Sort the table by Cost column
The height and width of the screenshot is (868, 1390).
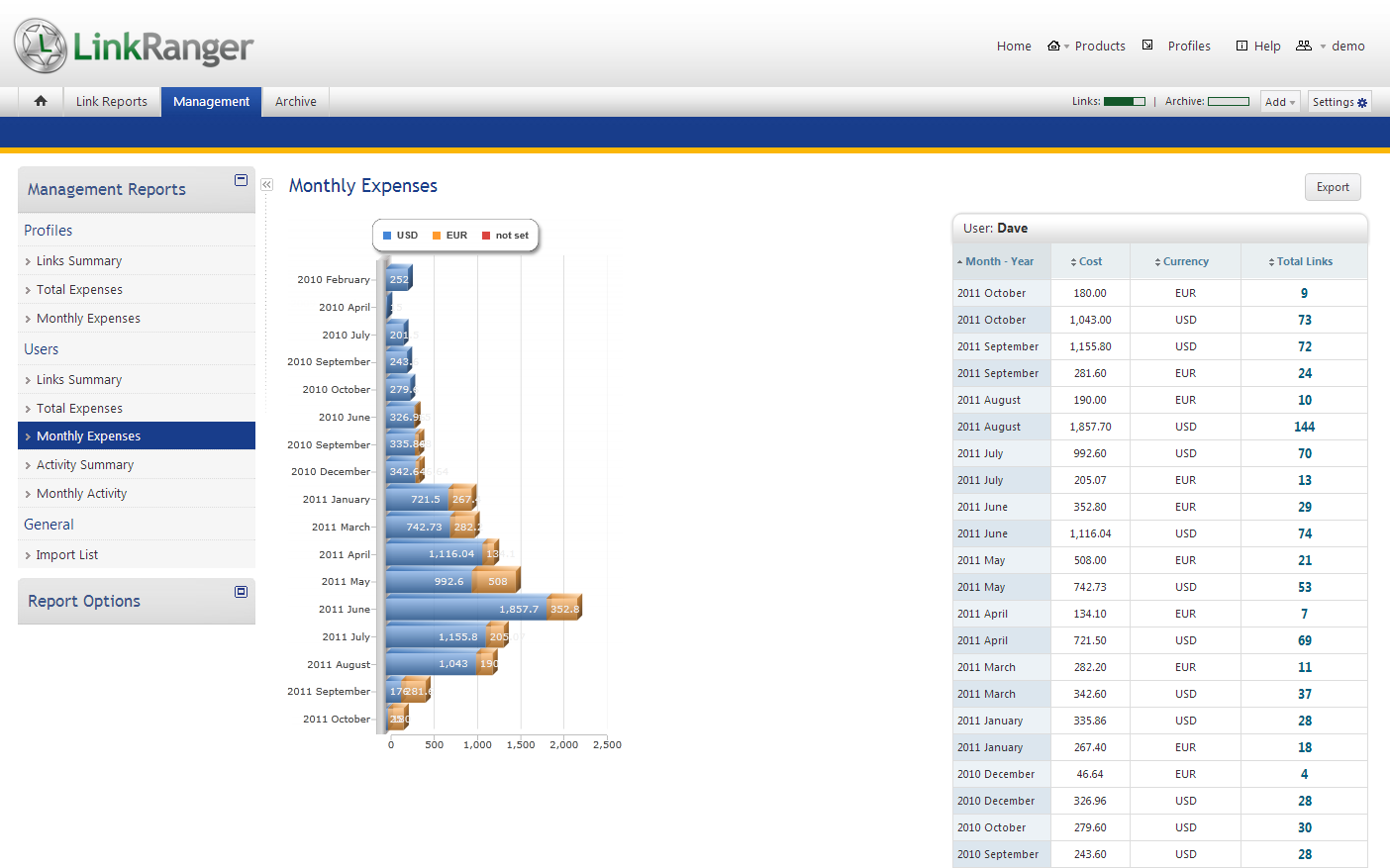coord(1089,262)
